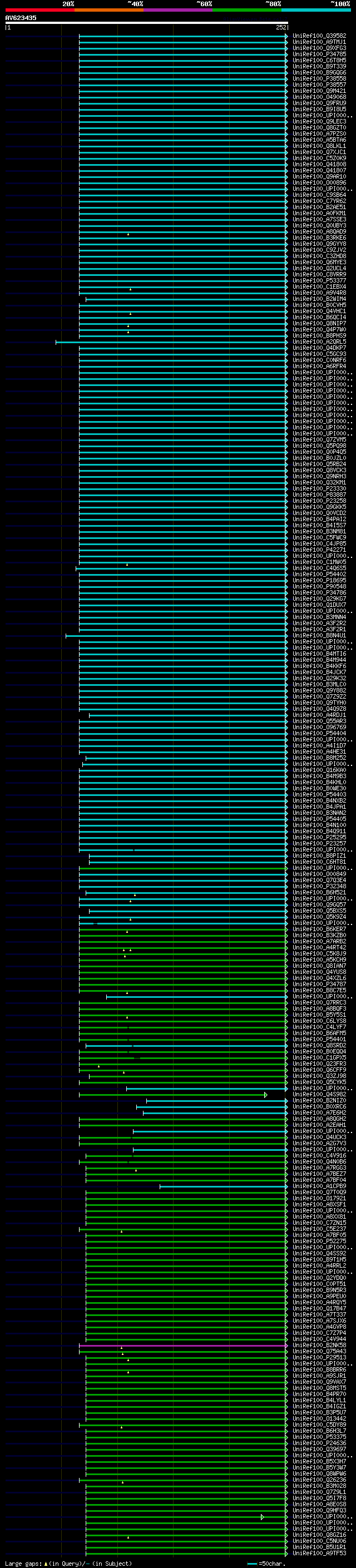The image size is (356, 1568).
Task: Click yellow gap marker in Large gaps legend
Action: (46, 1563)
